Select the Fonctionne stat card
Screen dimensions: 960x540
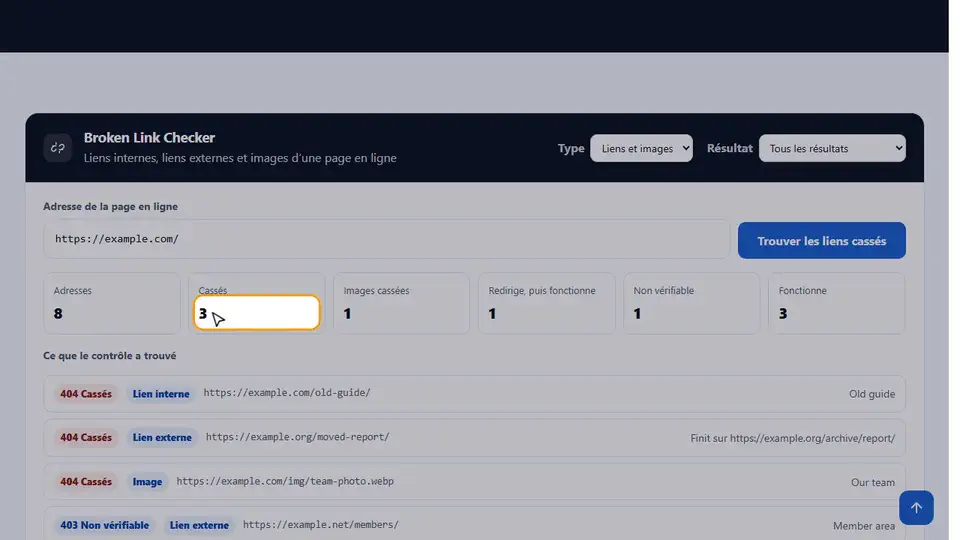coord(837,303)
